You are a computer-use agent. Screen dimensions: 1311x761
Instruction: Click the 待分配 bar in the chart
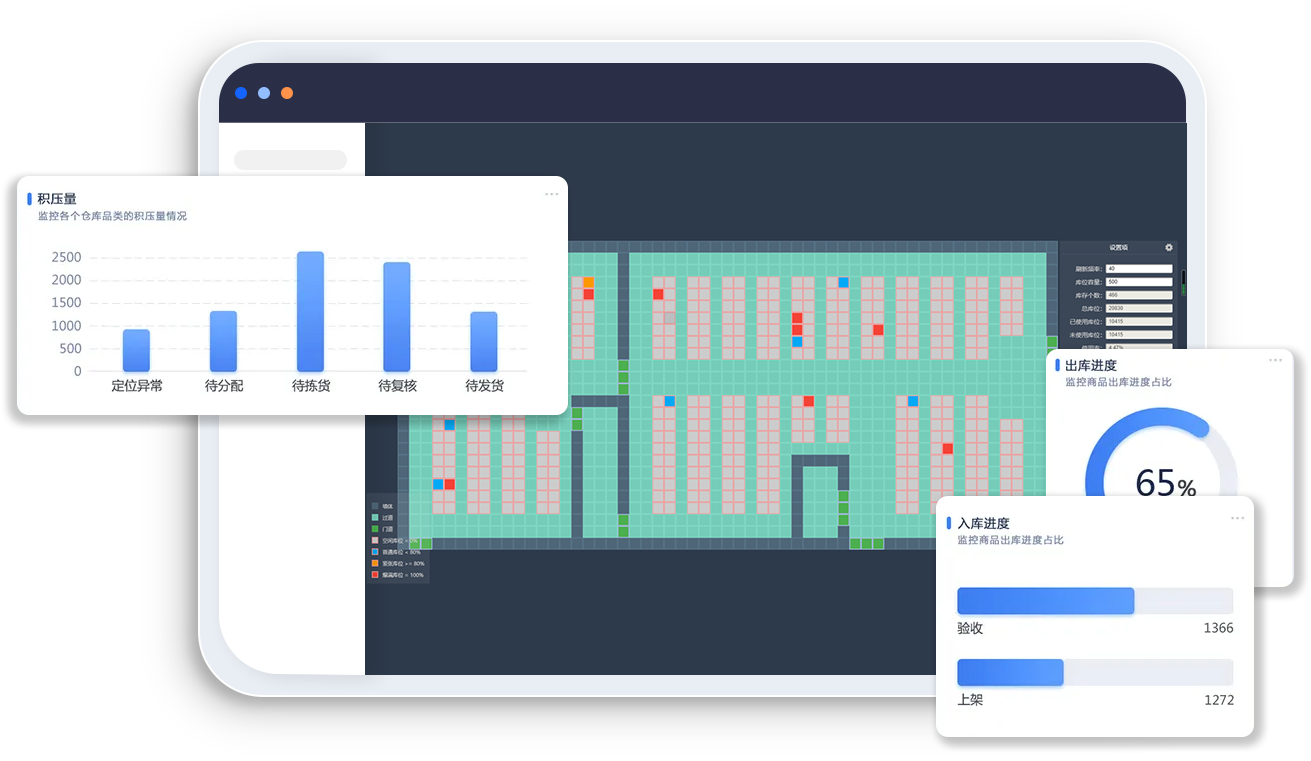tap(223, 341)
